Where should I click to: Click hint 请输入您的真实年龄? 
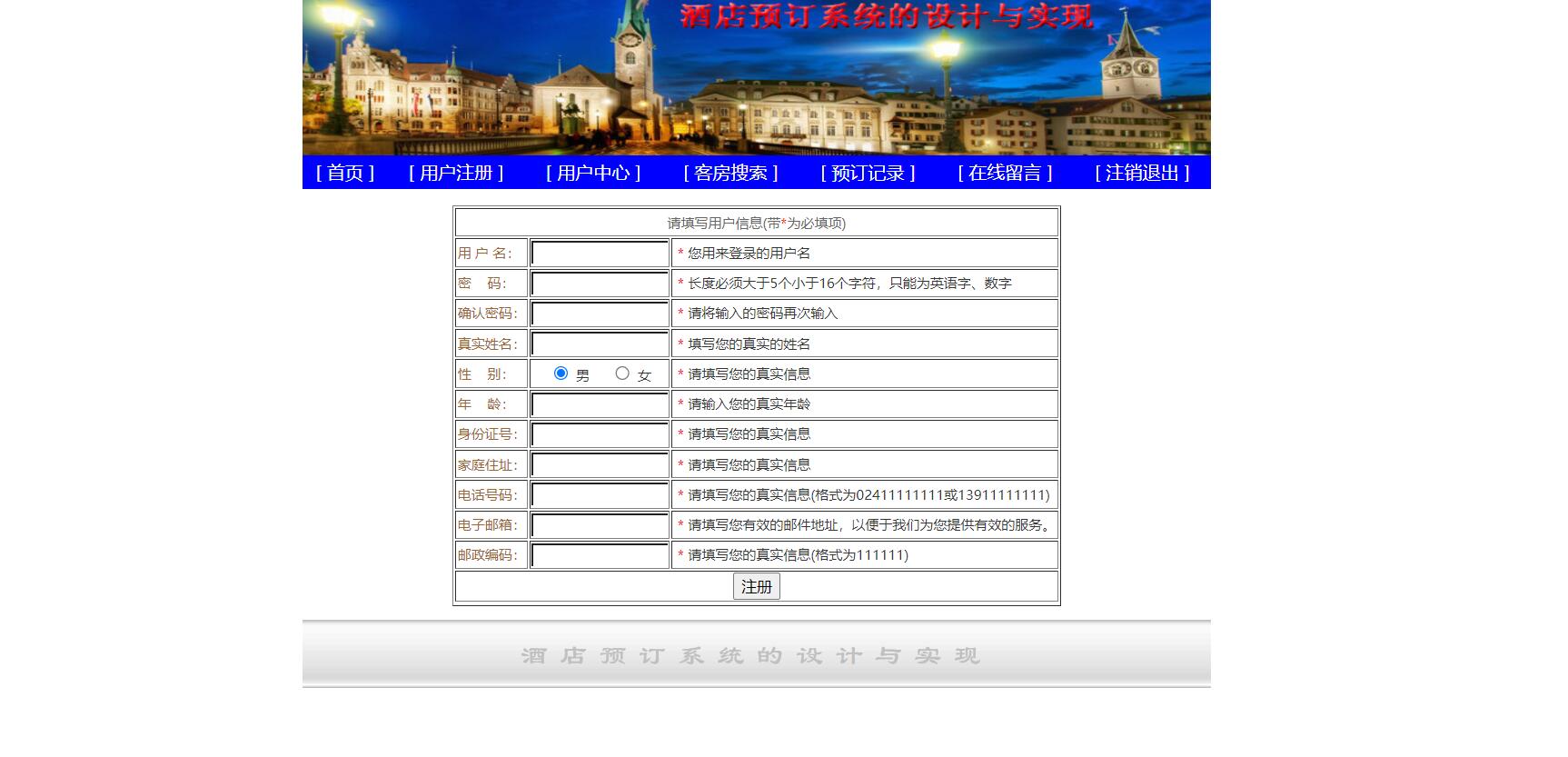click(x=749, y=404)
